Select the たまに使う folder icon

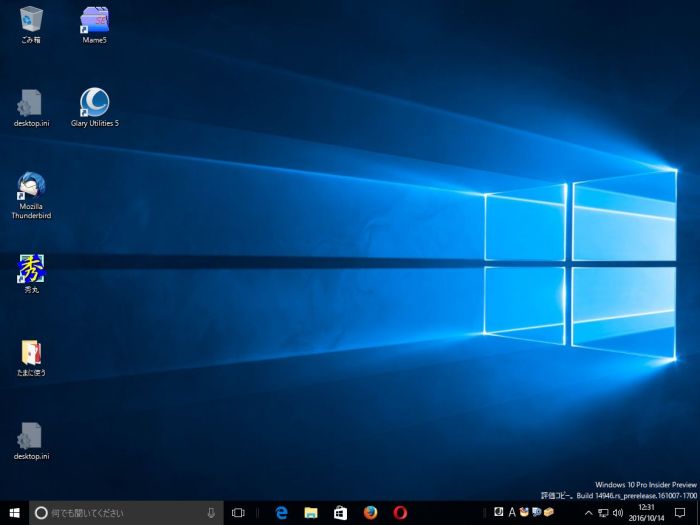[31, 353]
